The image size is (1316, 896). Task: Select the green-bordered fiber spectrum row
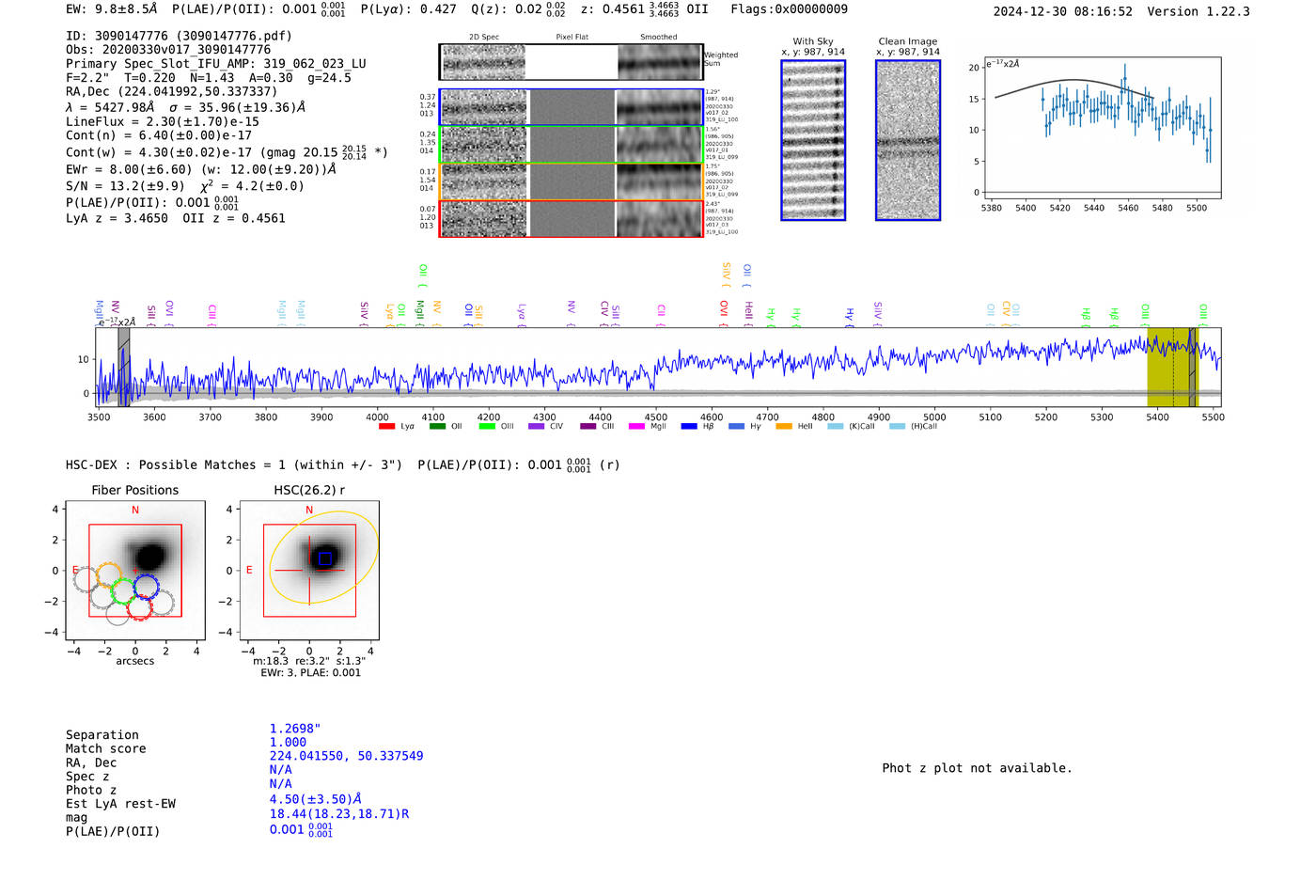tap(571, 145)
